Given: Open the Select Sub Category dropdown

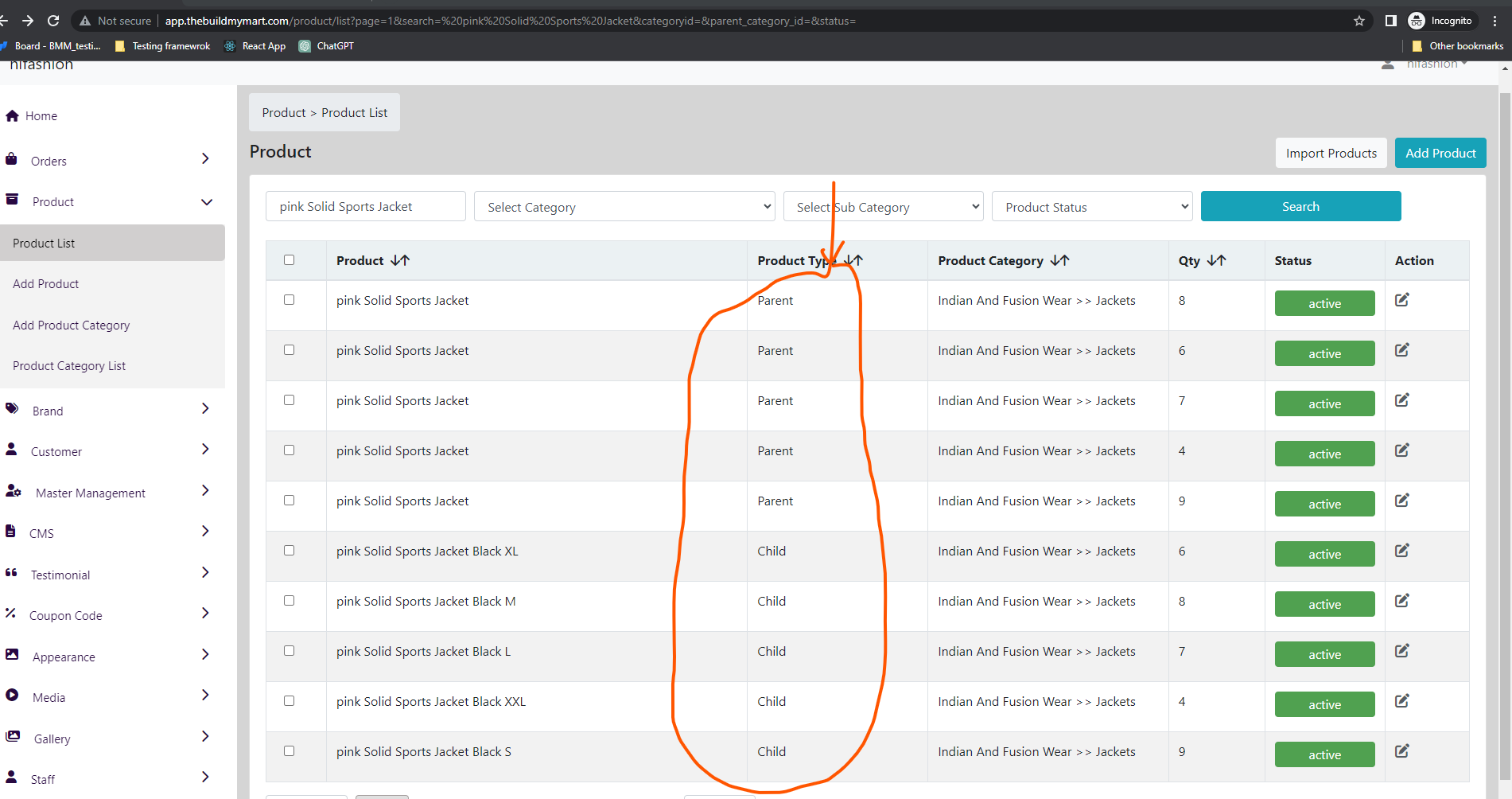Looking at the screenshot, I should 884,207.
